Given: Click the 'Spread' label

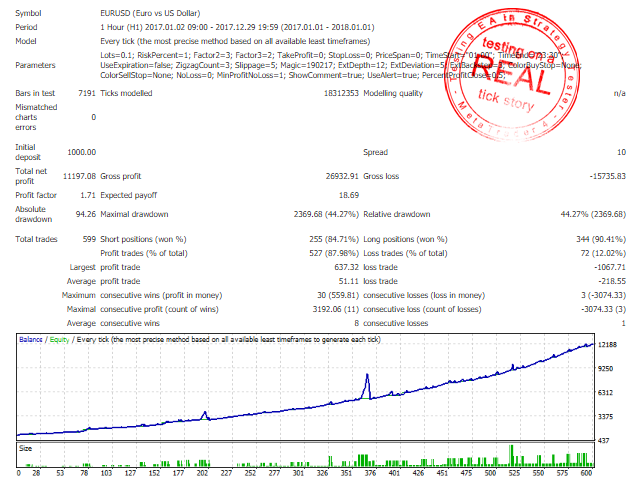Looking at the screenshot, I should pyautogui.click(x=376, y=152).
